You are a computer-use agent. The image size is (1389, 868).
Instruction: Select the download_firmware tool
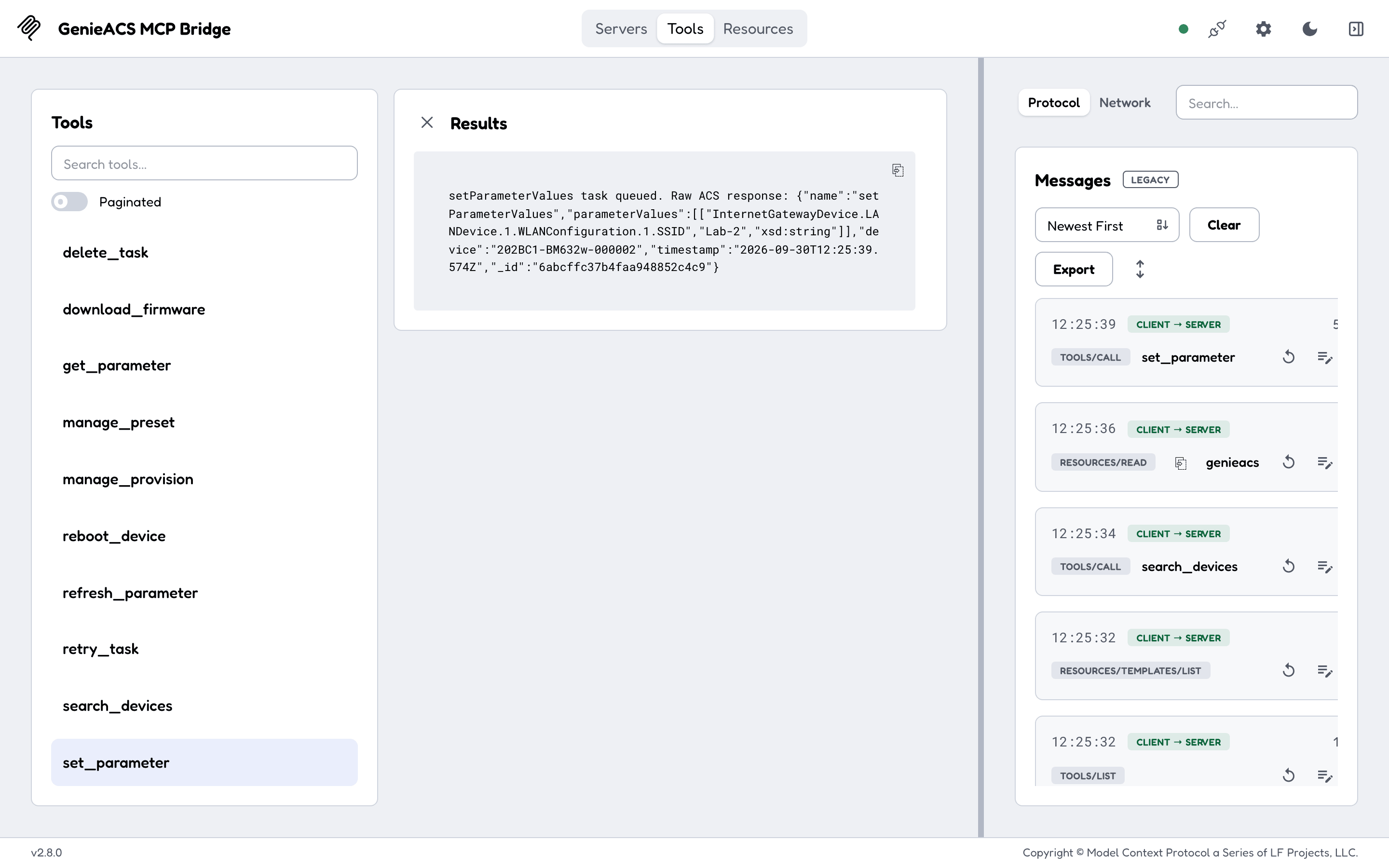(204, 310)
